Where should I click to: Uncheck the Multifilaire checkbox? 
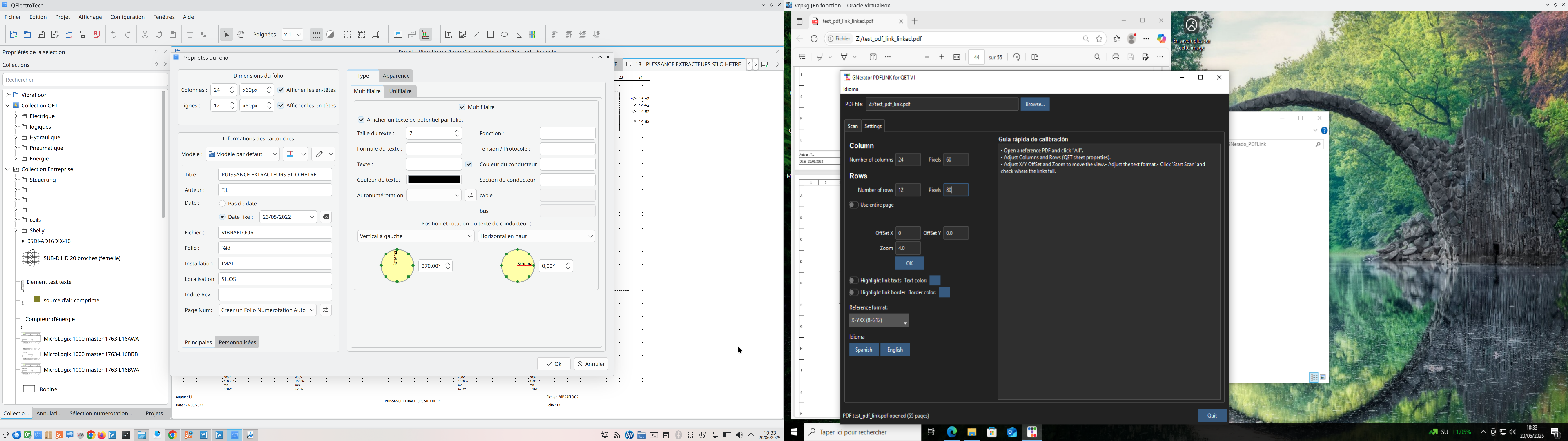(462, 107)
